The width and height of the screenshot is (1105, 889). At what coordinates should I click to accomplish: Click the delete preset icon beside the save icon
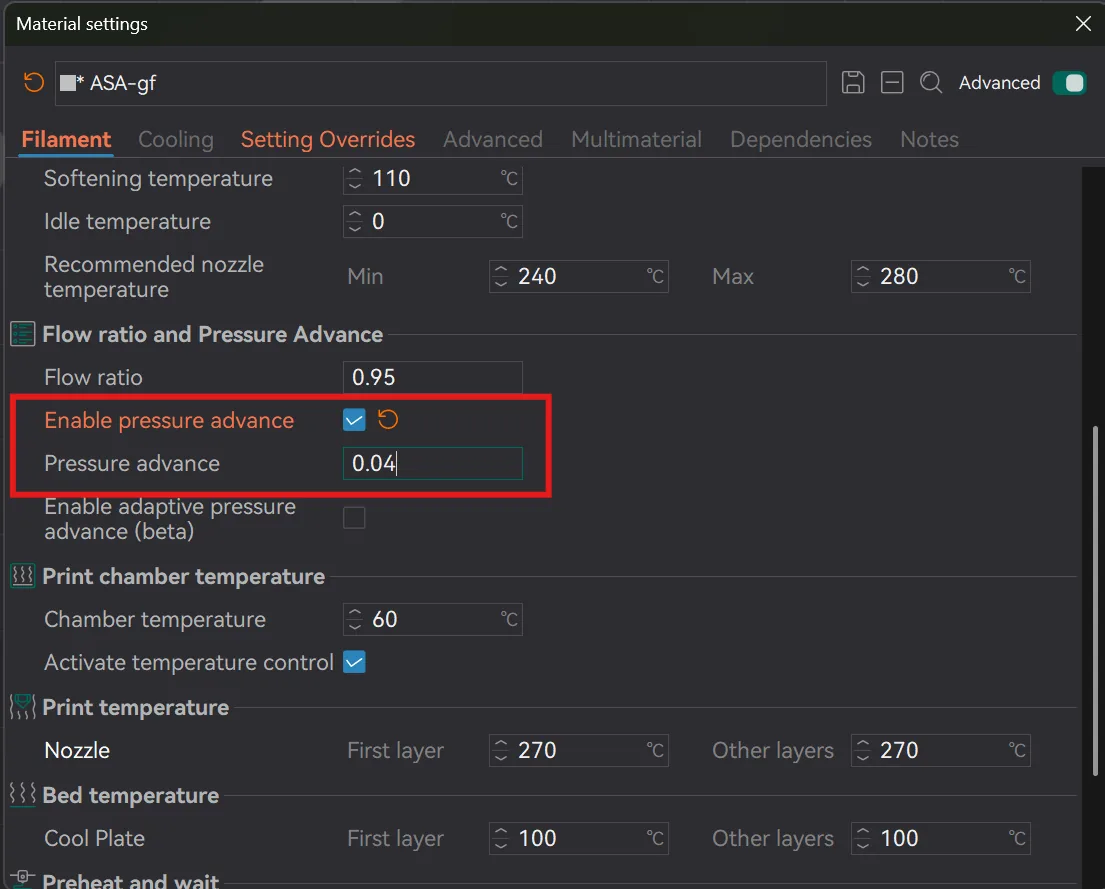click(x=891, y=82)
